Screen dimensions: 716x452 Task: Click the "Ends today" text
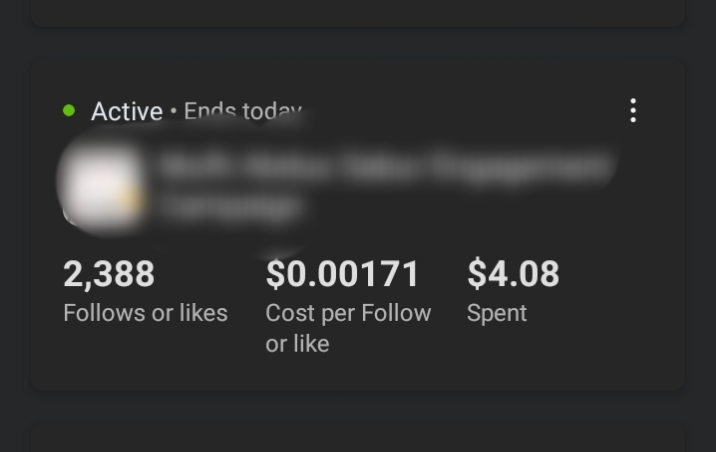coord(241,111)
